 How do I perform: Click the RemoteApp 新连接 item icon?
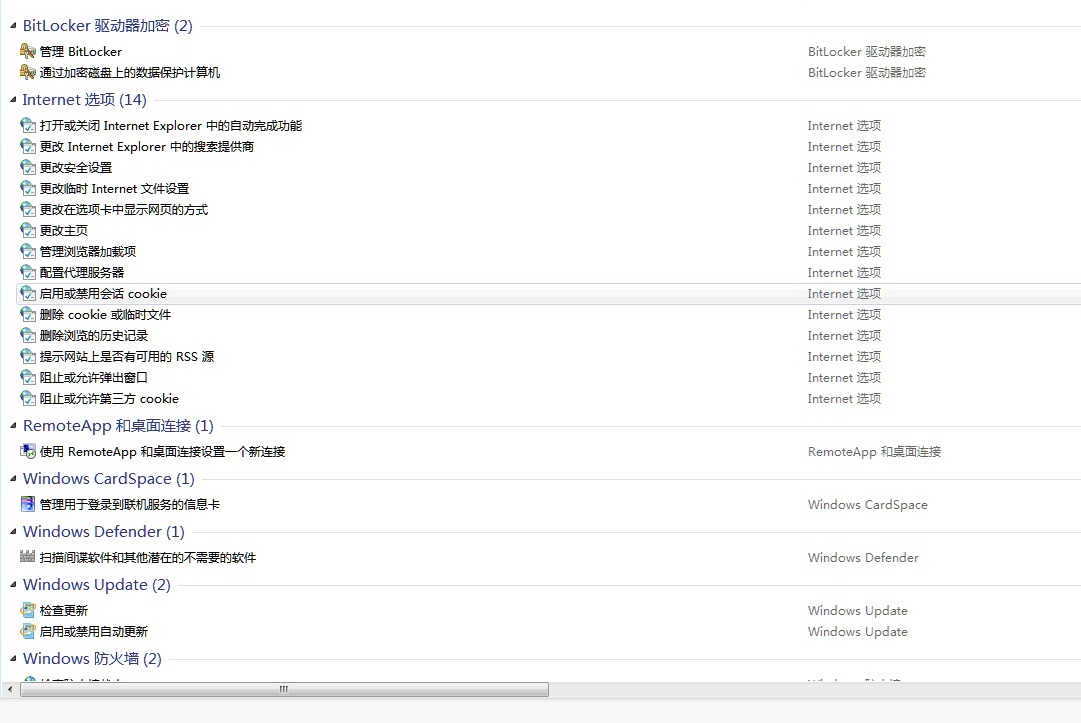click(28, 451)
